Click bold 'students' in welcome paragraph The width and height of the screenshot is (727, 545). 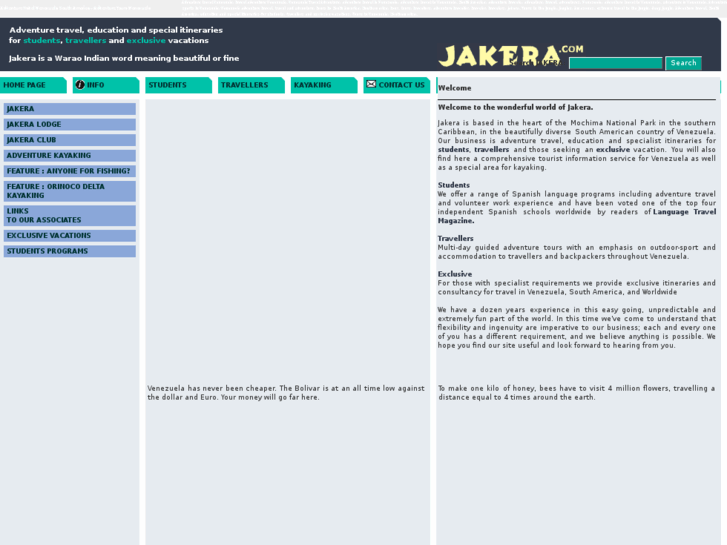(453, 150)
